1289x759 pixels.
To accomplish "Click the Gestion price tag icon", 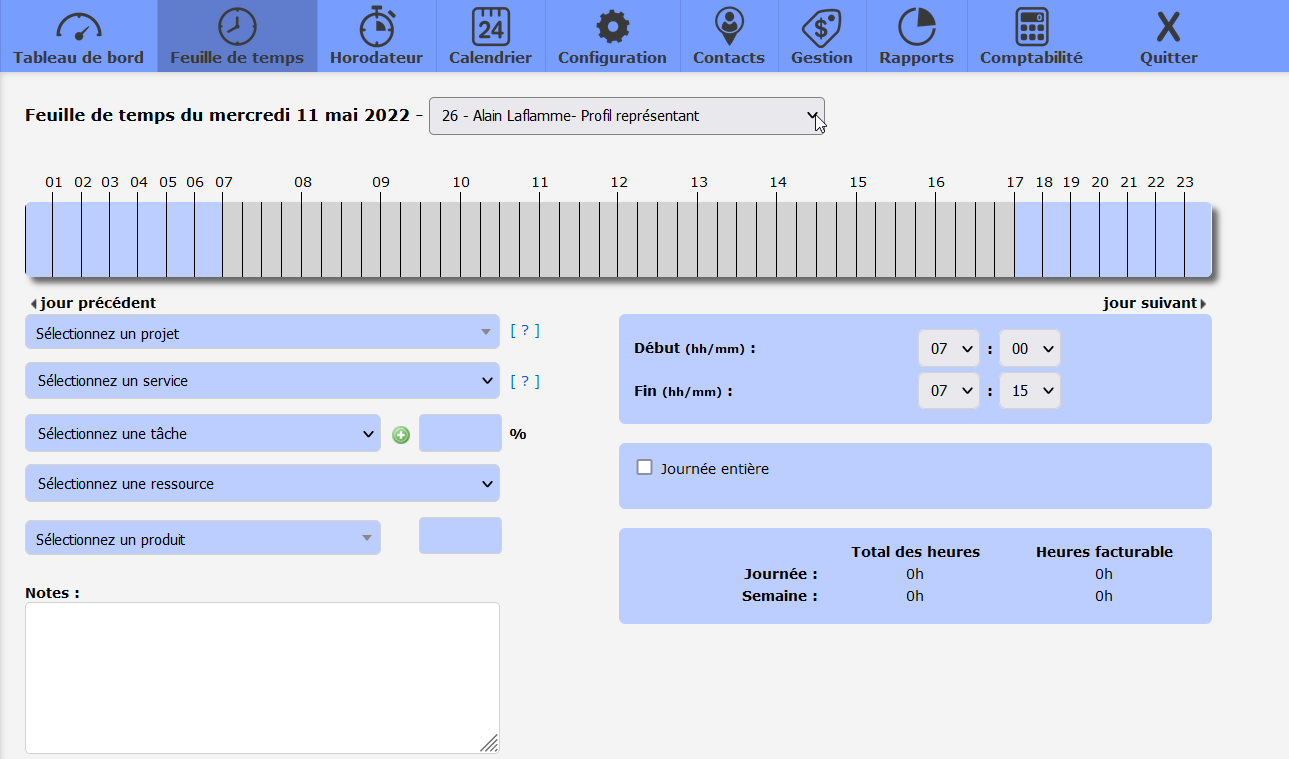I will point(821,26).
